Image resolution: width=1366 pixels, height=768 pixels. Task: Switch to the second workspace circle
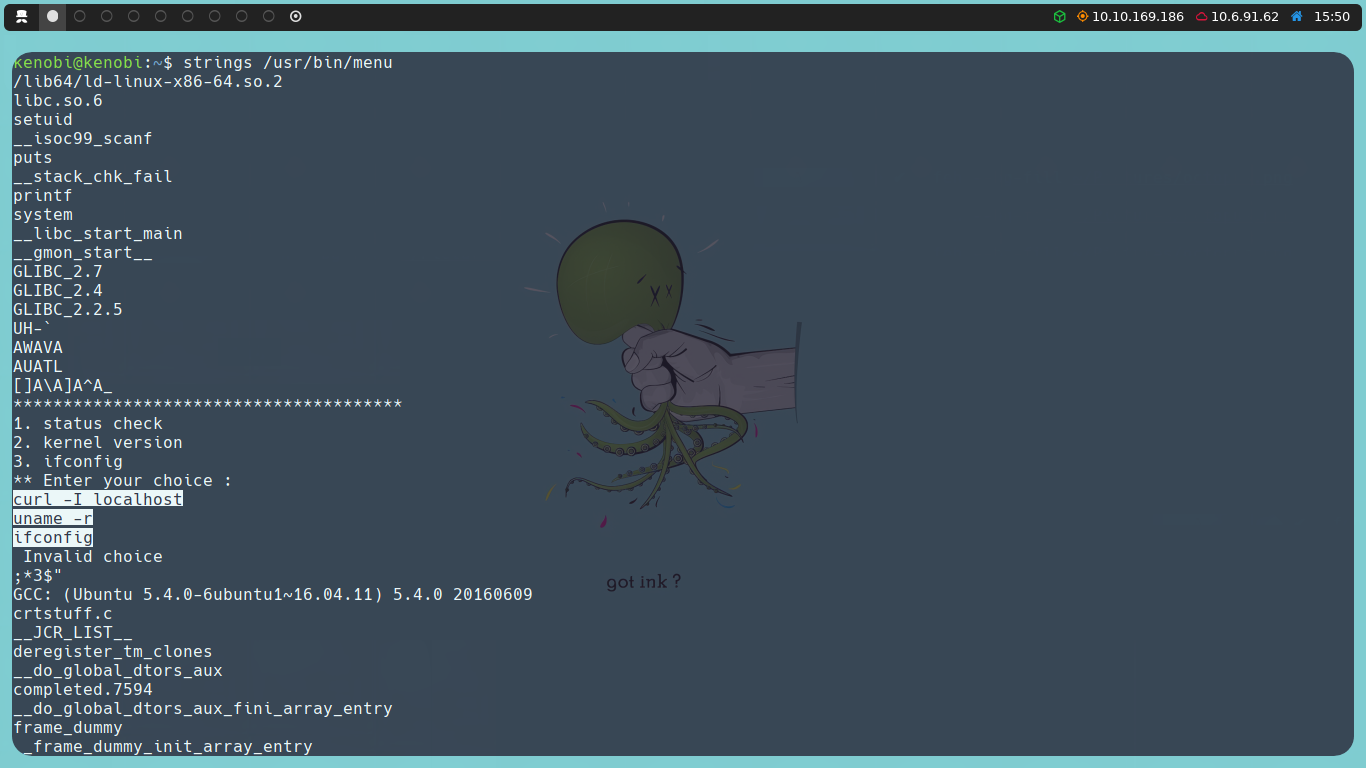point(80,16)
